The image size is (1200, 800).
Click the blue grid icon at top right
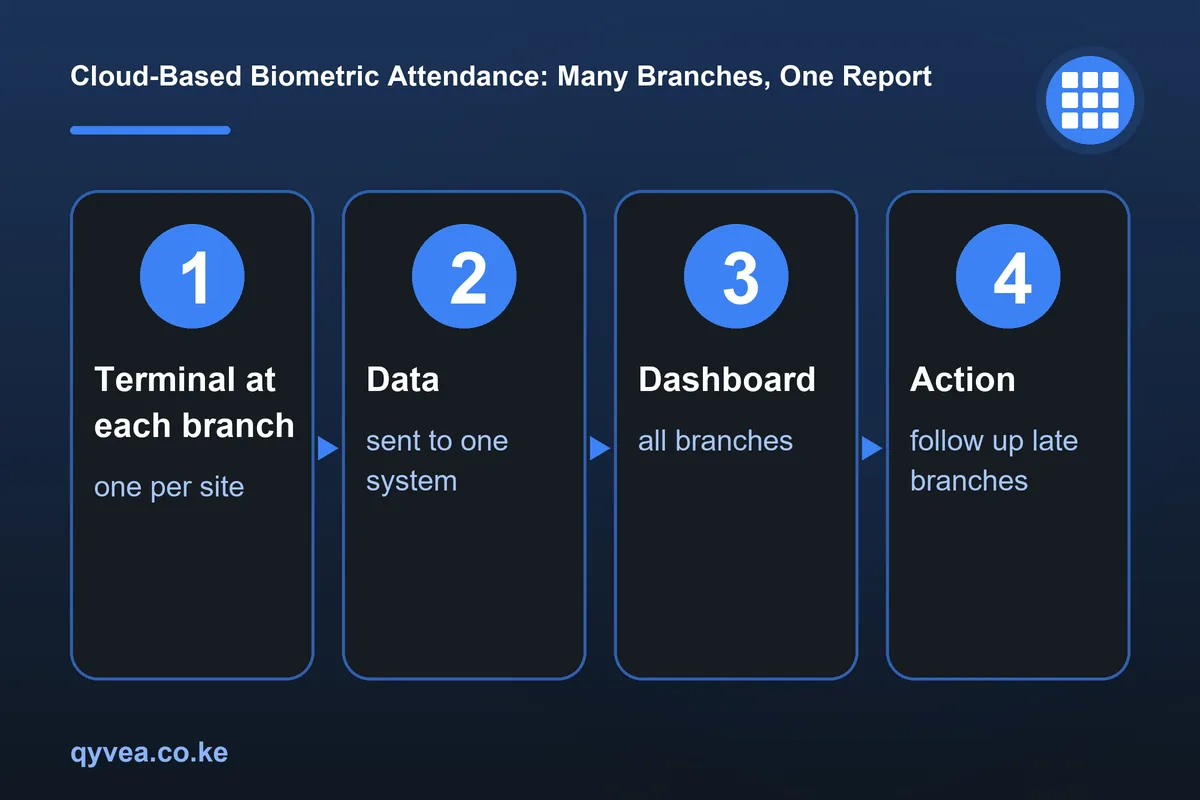pos(1090,100)
